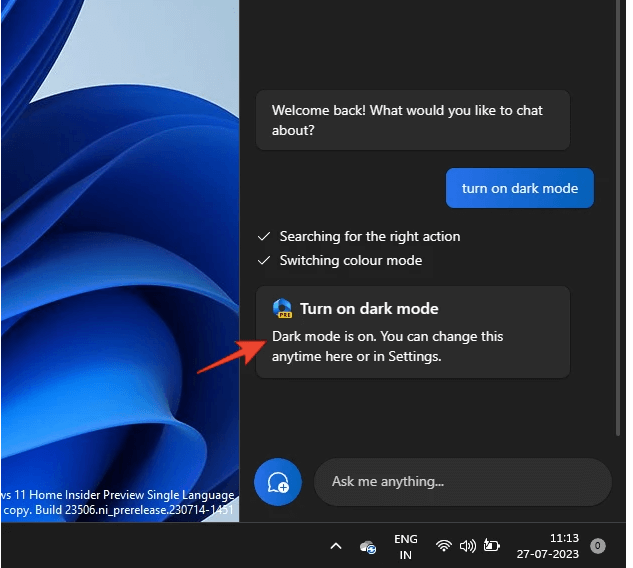Image resolution: width=633 pixels, height=568 pixels.
Task: Click the 'Welcome back!' greeting message
Action: [413, 120]
